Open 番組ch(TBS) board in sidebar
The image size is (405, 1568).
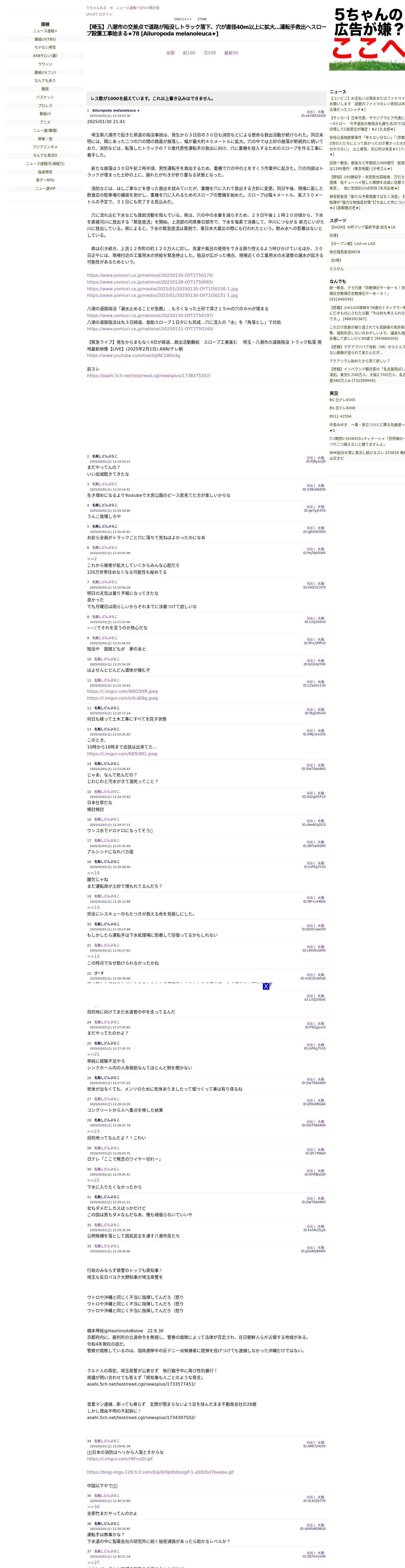[x=45, y=39]
